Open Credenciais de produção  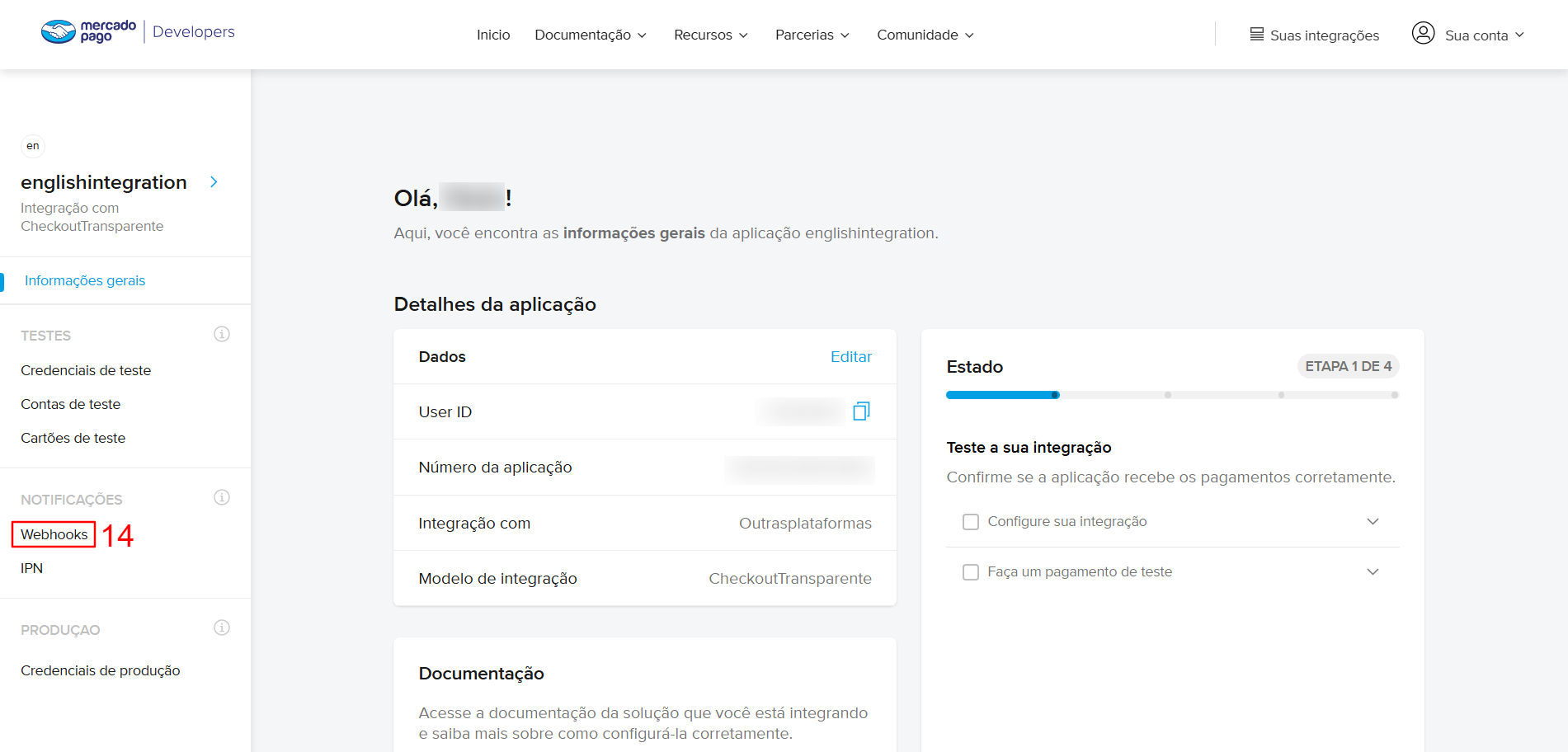coord(101,670)
